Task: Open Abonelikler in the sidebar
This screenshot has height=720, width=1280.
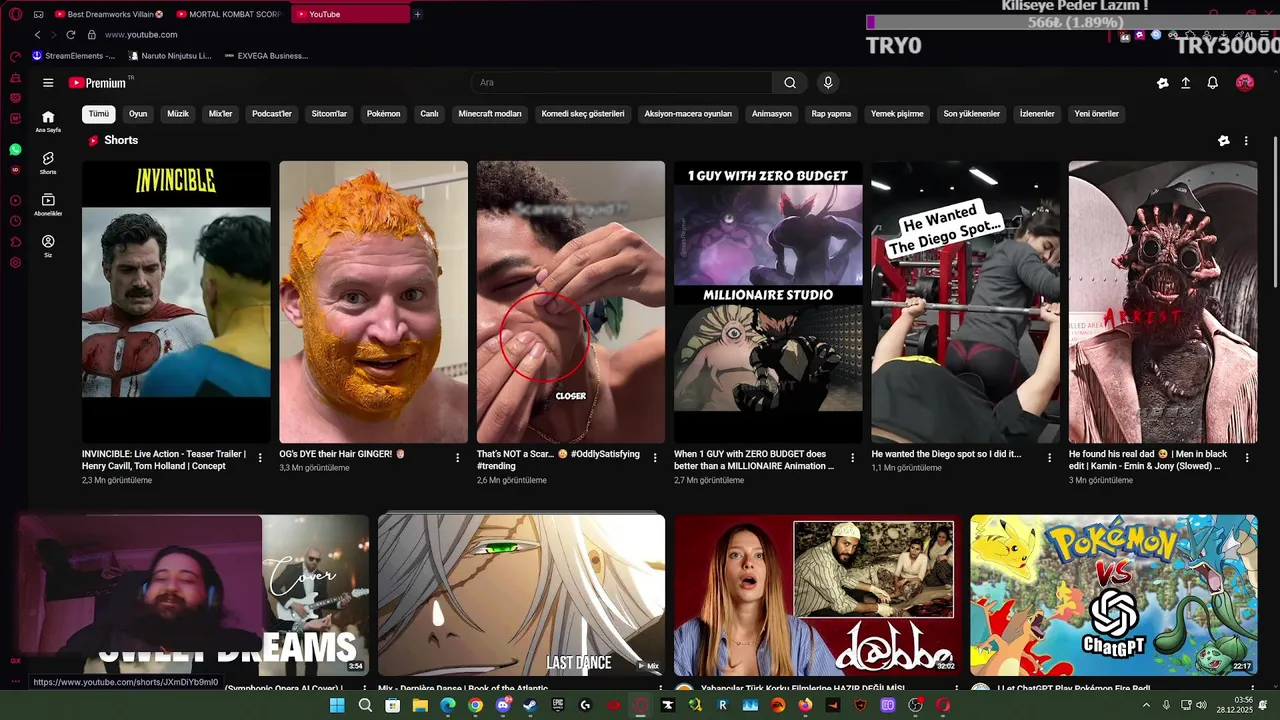Action: (x=48, y=204)
